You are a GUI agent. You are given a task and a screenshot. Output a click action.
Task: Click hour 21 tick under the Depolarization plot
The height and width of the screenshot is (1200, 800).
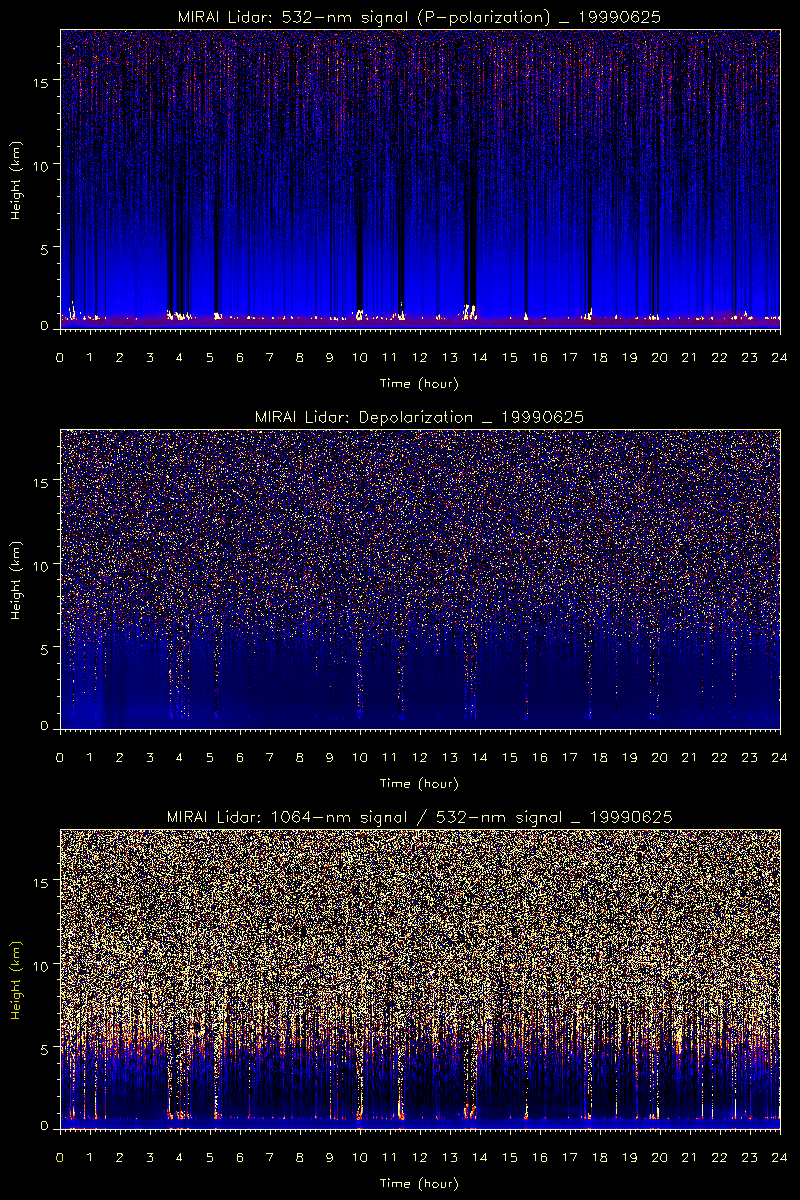[689, 758]
